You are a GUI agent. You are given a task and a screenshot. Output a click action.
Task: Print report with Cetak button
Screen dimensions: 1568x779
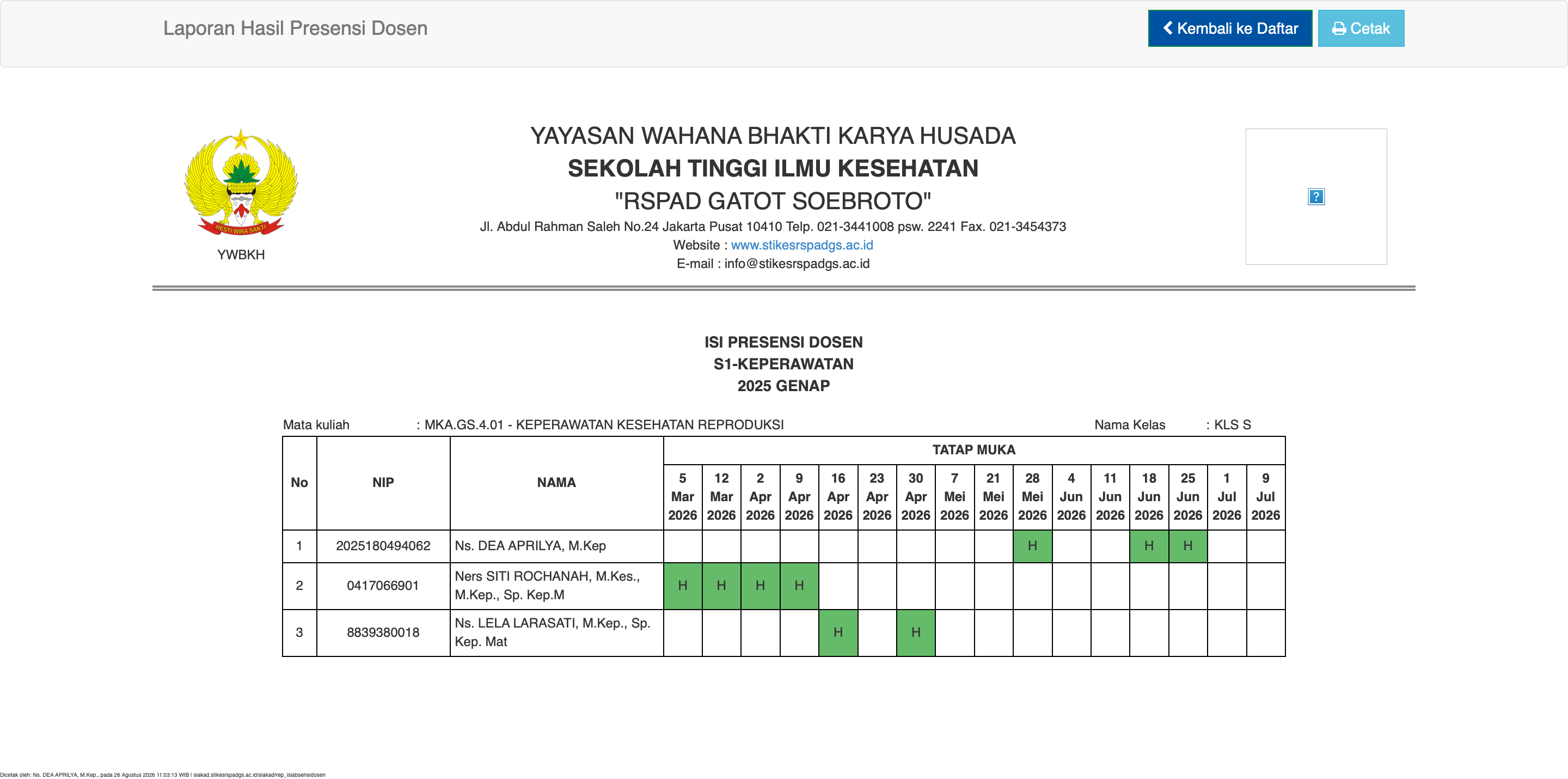click(x=1361, y=28)
